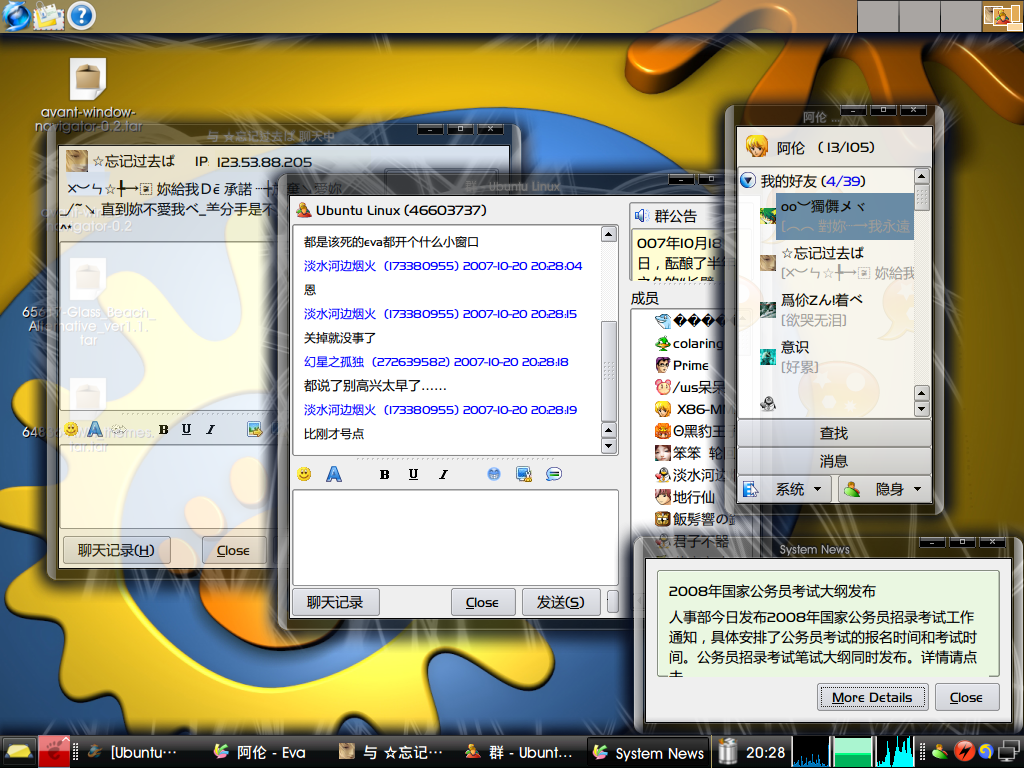Toggle bold in Ubuntu Linux group chat

click(x=385, y=475)
